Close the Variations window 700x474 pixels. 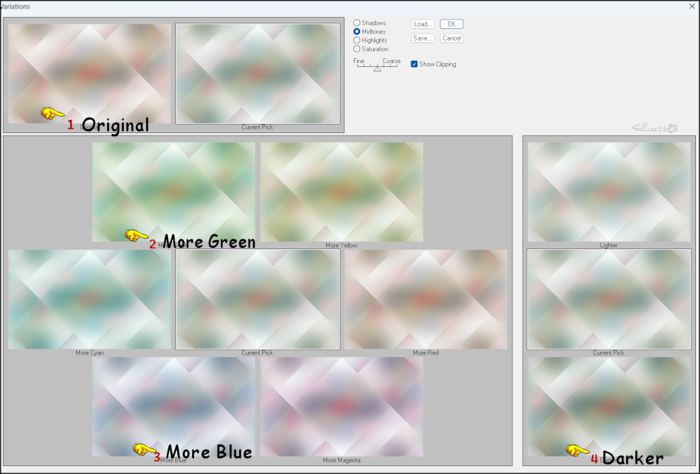click(x=692, y=6)
